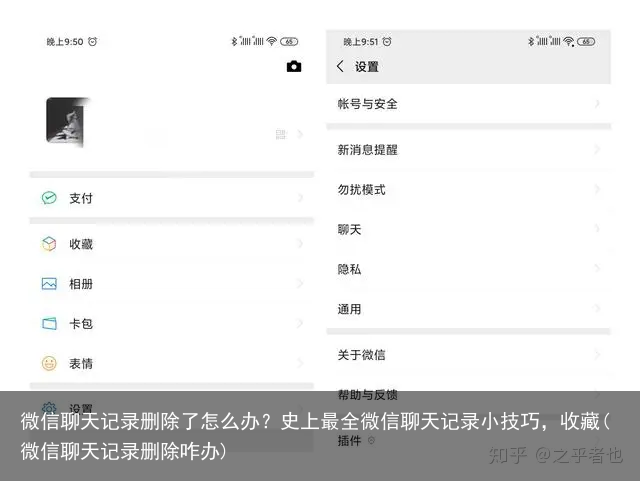Viewport: 640px width, 481px height.
Task: Open the profile avatar picture
Action: (x=66, y=121)
